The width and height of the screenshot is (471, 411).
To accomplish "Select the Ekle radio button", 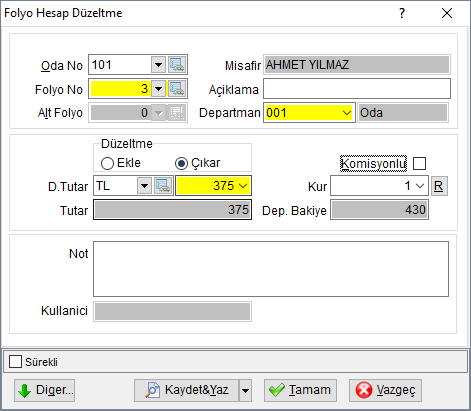I will [107, 163].
